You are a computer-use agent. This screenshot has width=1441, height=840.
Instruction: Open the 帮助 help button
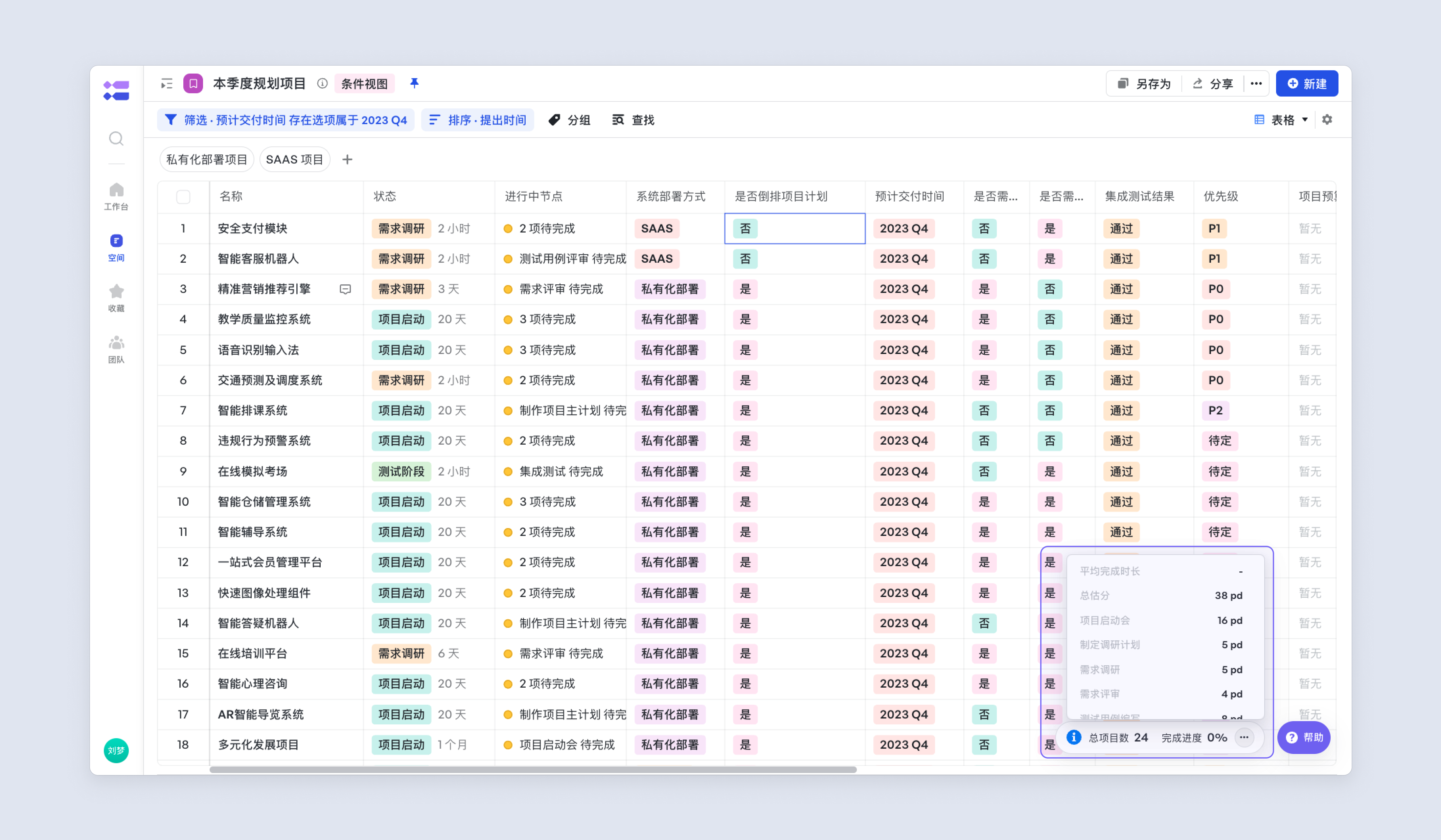click(x=1304, y=737)
